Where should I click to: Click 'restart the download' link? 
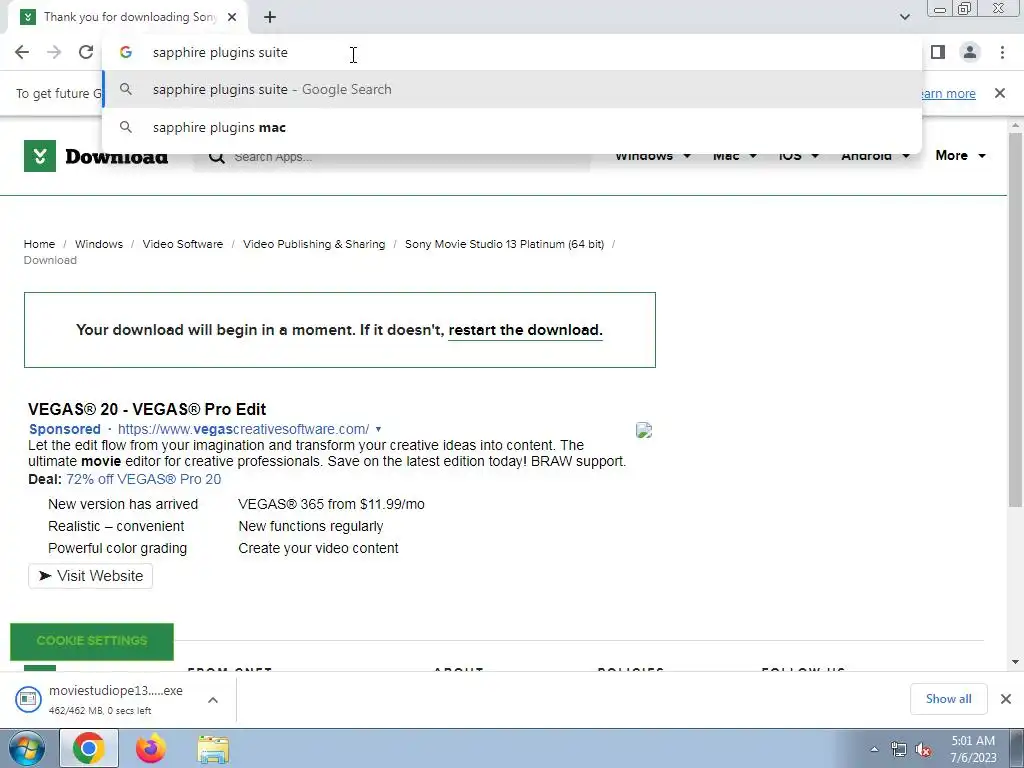point(525,330)
